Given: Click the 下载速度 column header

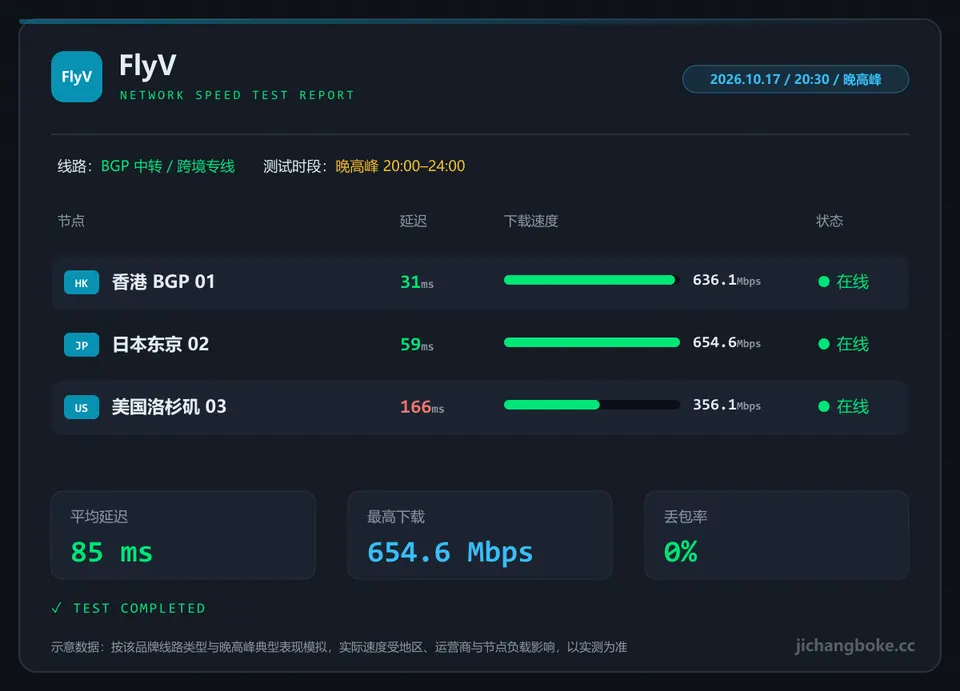Looking at the screenshot, I should pos(531,221).
